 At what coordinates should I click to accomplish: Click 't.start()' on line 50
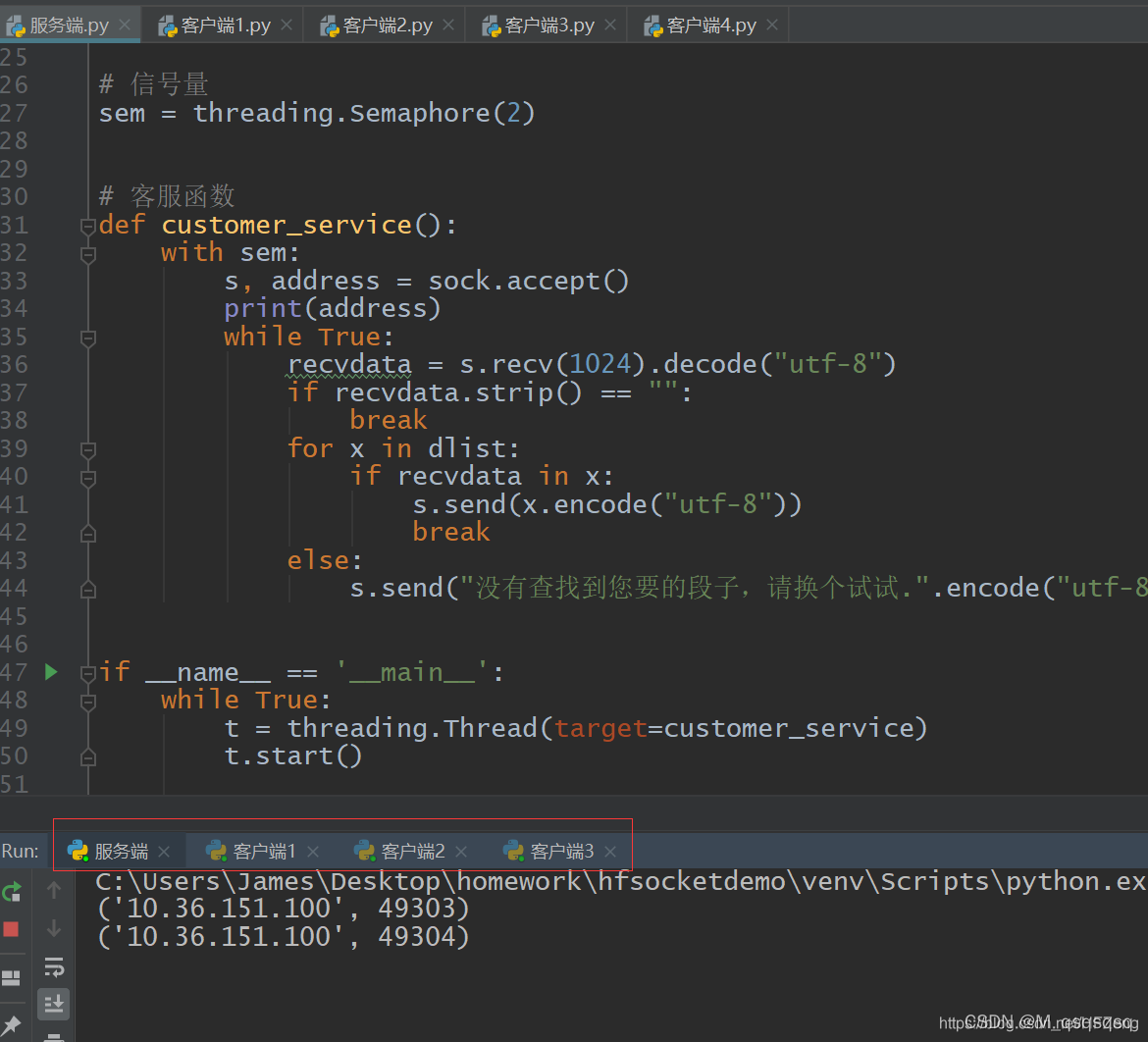pos(292,755)
